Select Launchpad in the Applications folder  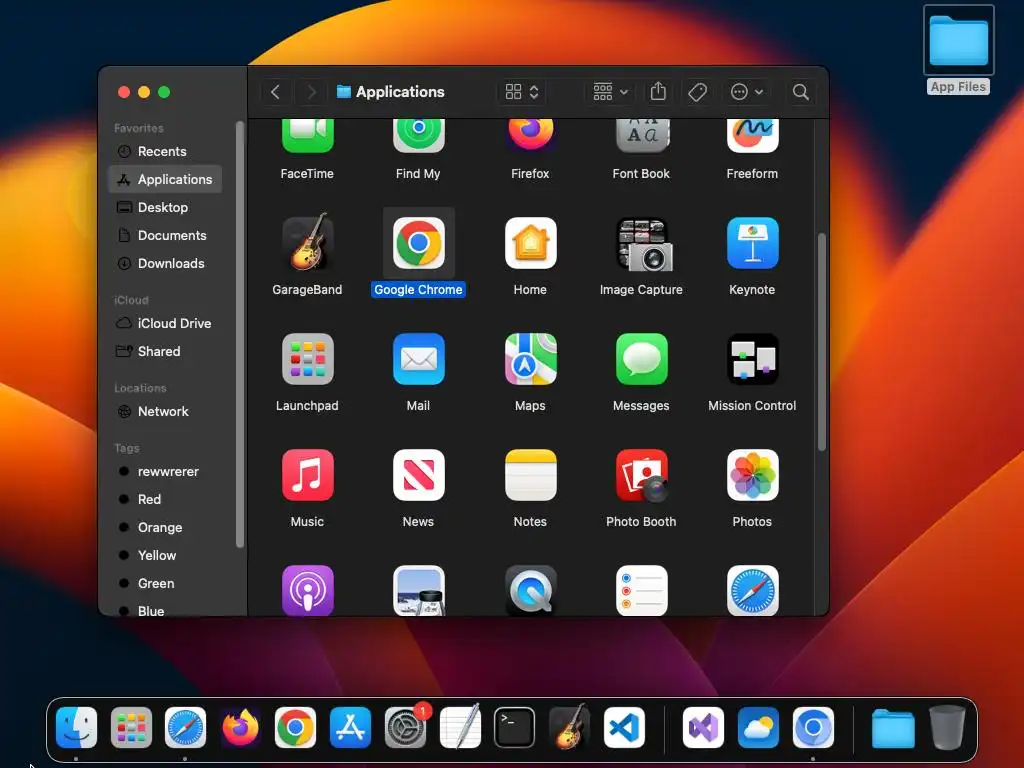[308, 359]
